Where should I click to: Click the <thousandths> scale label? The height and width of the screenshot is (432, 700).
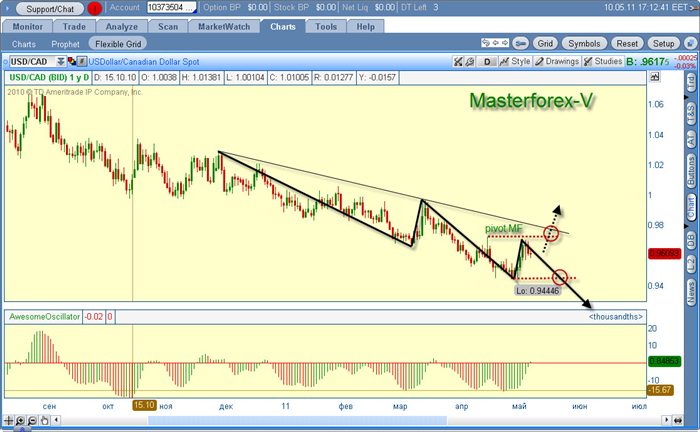pos(616,317)
